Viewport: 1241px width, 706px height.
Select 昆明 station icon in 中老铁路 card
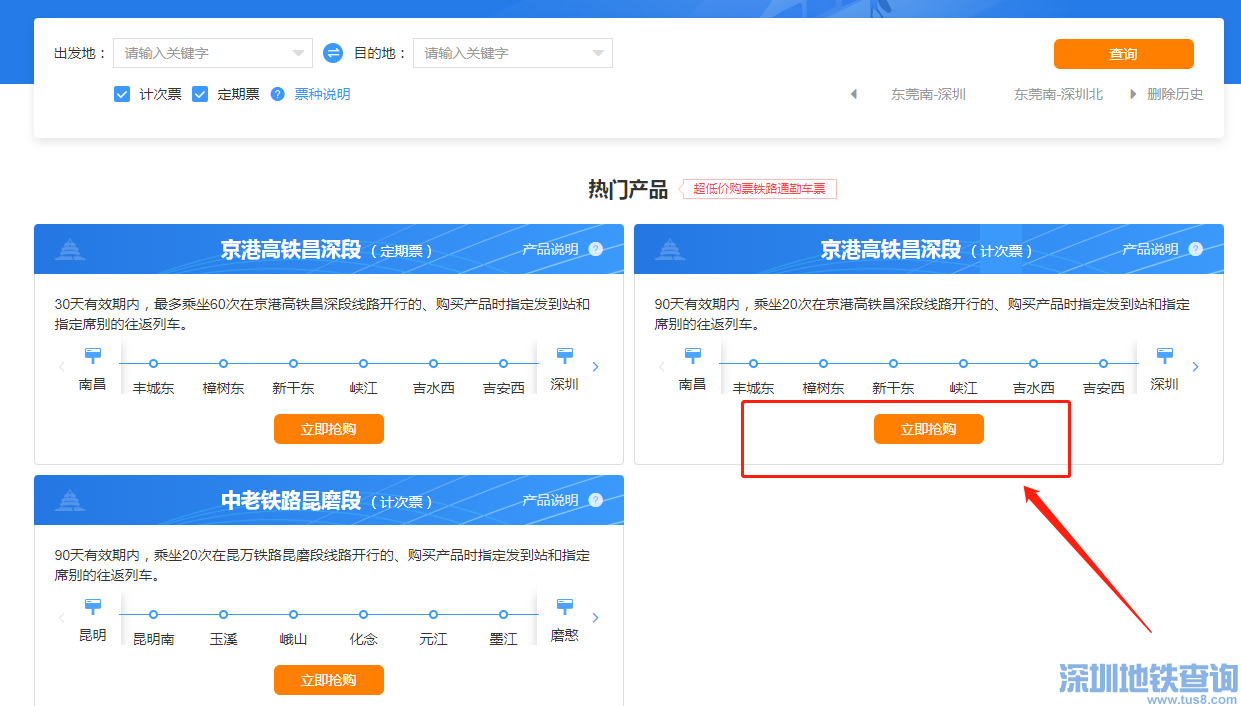(x=93, y=606)
